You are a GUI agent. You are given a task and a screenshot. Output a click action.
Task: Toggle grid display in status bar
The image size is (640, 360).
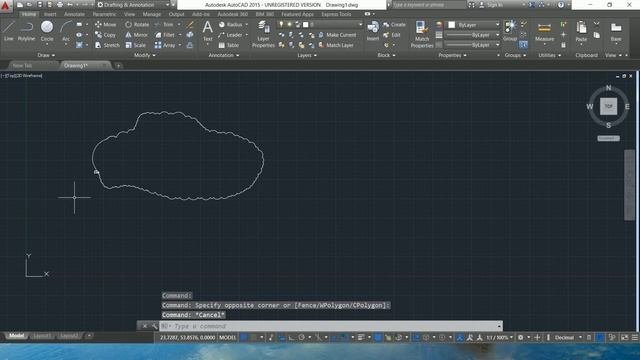click(244, 337)
